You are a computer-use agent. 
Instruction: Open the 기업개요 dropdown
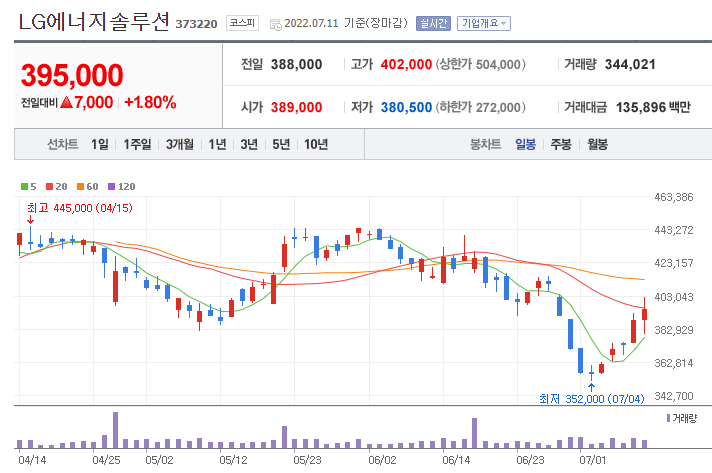click(484, 23)
